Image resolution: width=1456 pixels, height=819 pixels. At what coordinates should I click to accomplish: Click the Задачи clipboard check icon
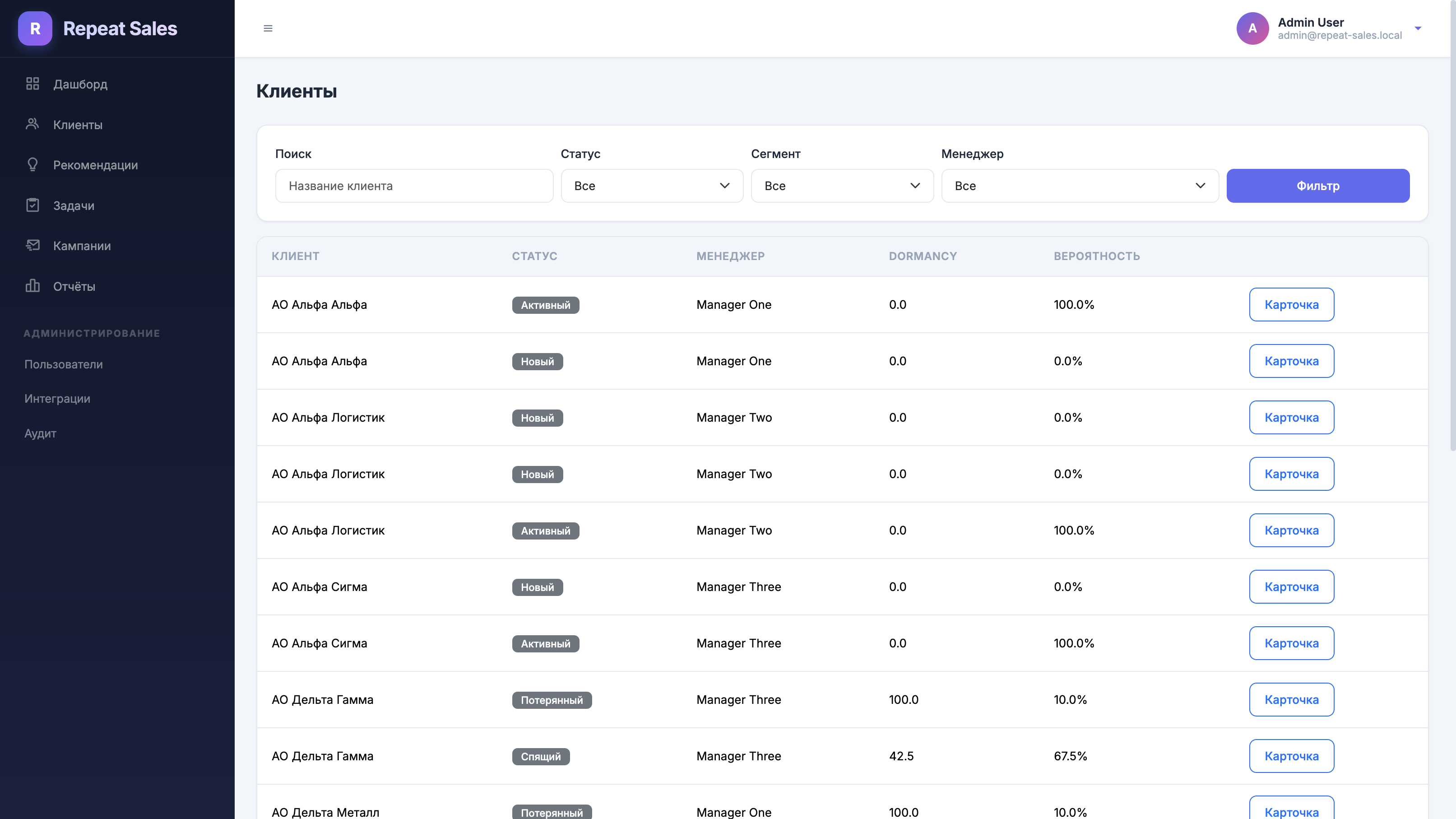tap(32, 205)
